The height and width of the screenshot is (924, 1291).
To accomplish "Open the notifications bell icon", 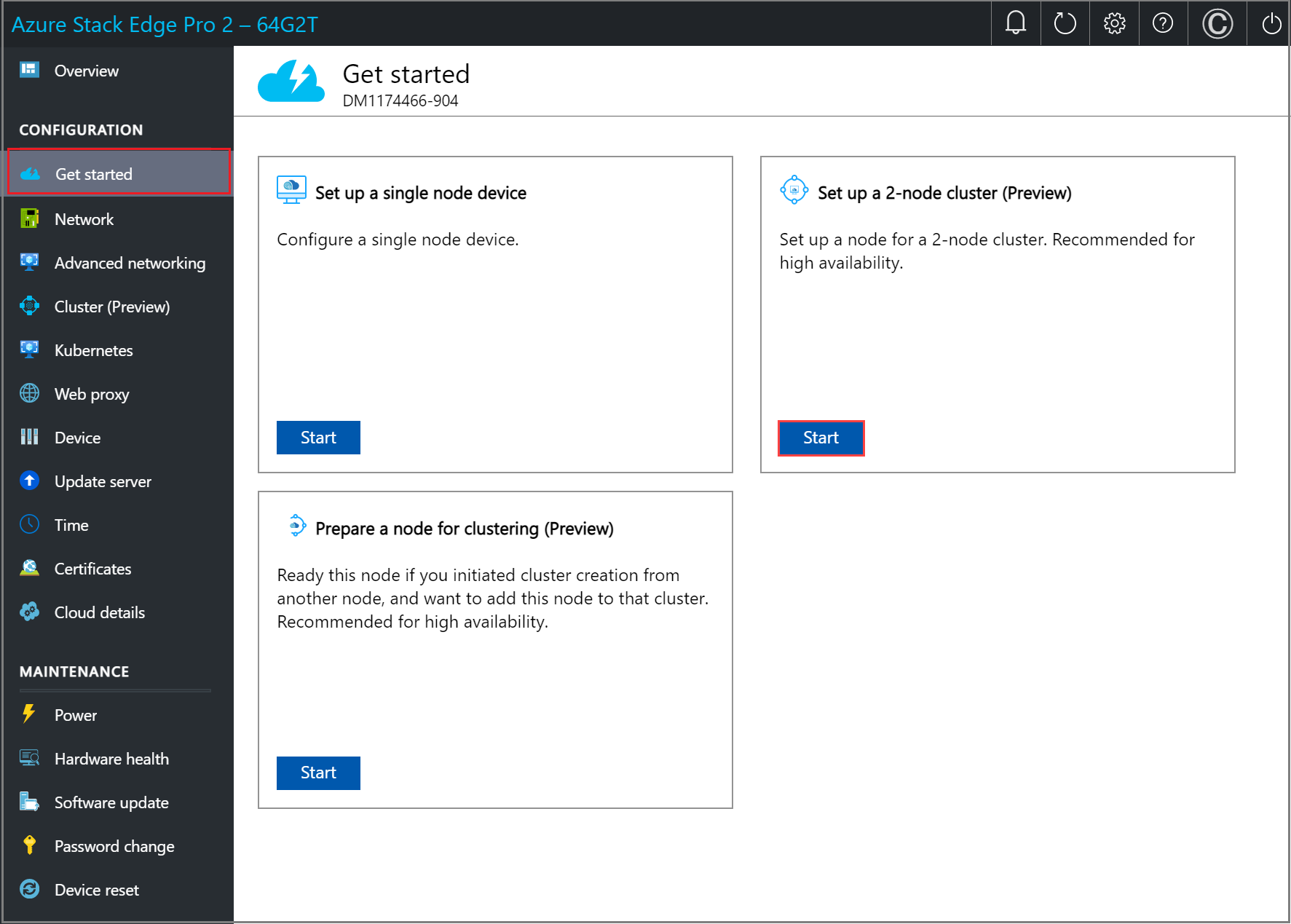I will click(1015, 23).
